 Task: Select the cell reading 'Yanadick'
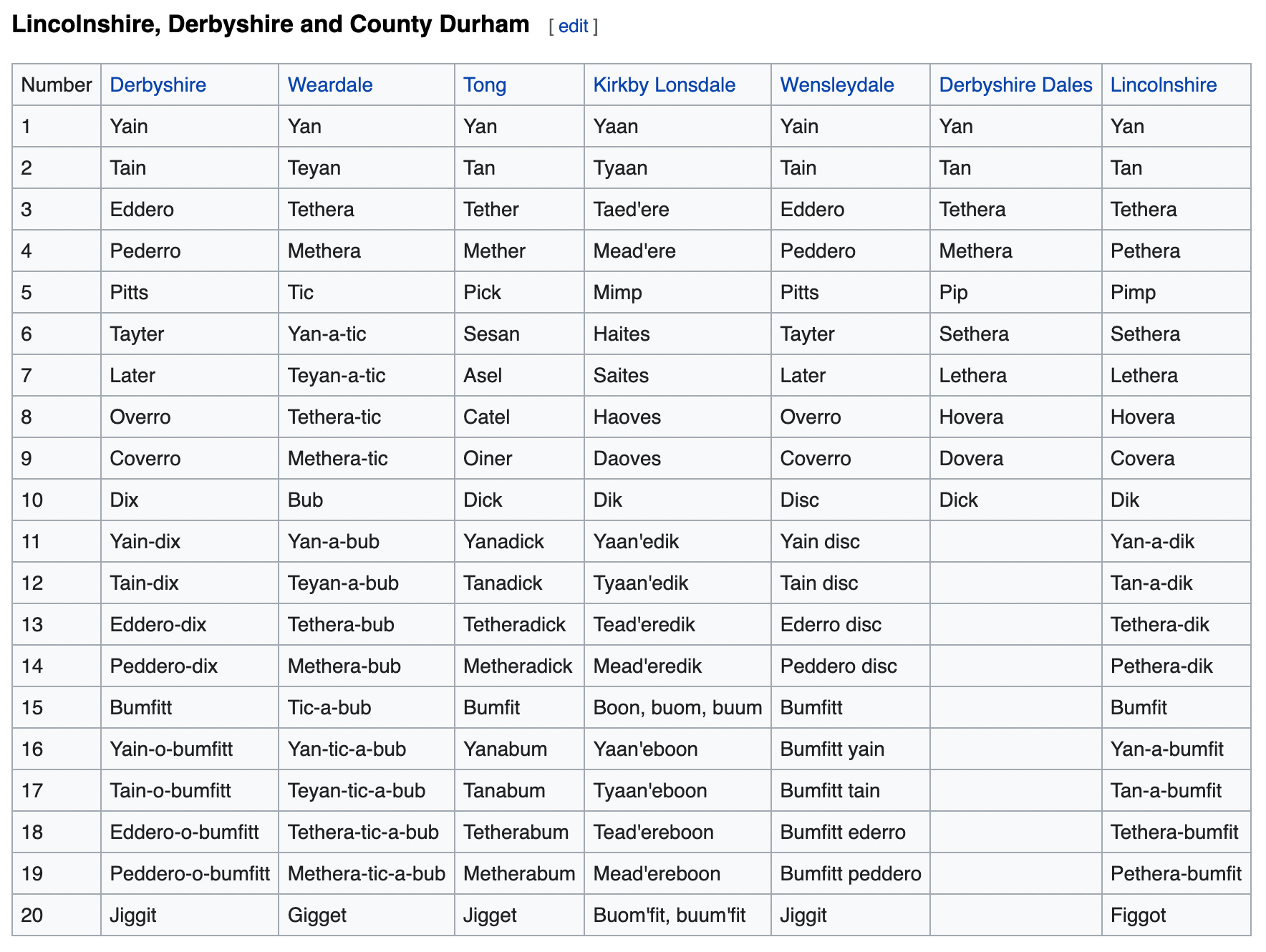pos(519,542)
